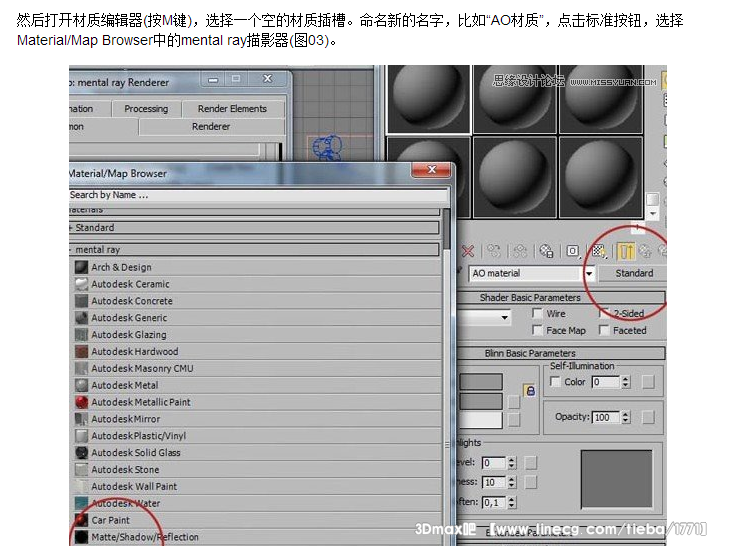Click the Specular color map button
The image size is (736, 546).
(x=514, y=420)
